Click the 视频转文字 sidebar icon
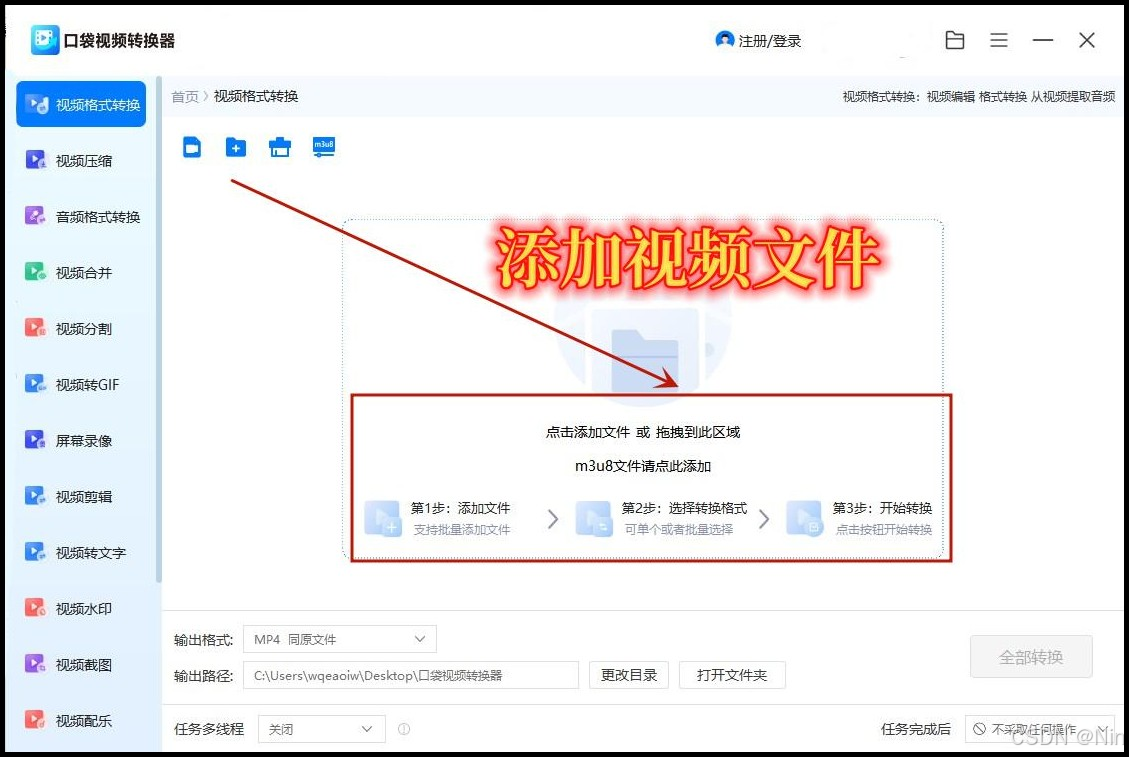The height and width of the screenshot is (757, 1129). pyautogui.click(x=35, y=552)
